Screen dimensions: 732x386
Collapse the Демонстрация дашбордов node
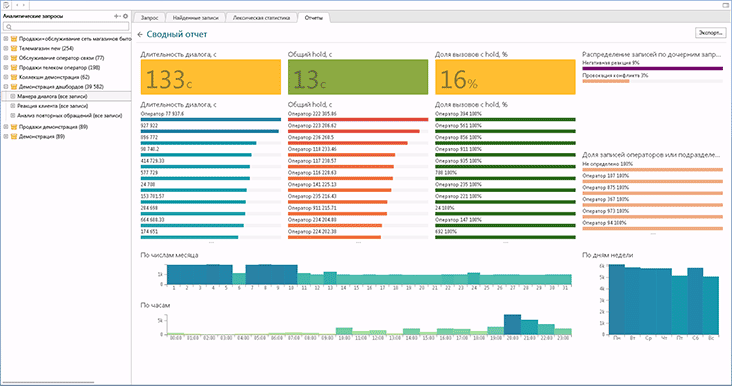pyautogui.click(x=6, y=87)
